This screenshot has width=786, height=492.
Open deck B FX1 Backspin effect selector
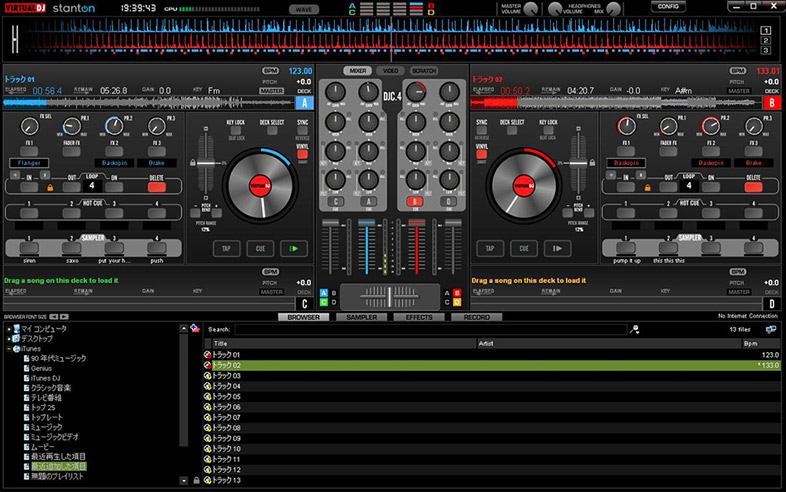(x=626, y=163)
